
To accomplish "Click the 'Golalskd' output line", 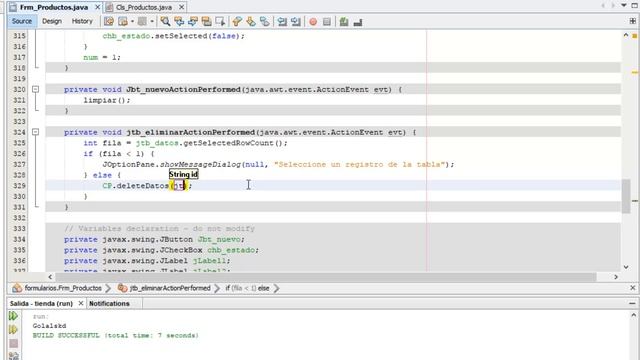I will coord(49,326).
